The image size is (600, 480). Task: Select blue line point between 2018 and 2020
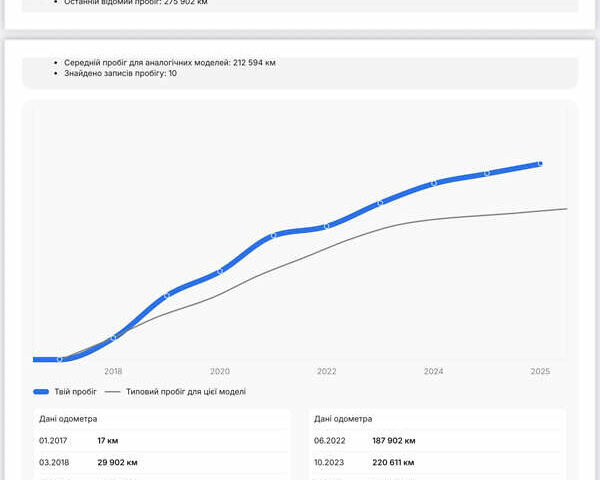(x=167, y=296)
